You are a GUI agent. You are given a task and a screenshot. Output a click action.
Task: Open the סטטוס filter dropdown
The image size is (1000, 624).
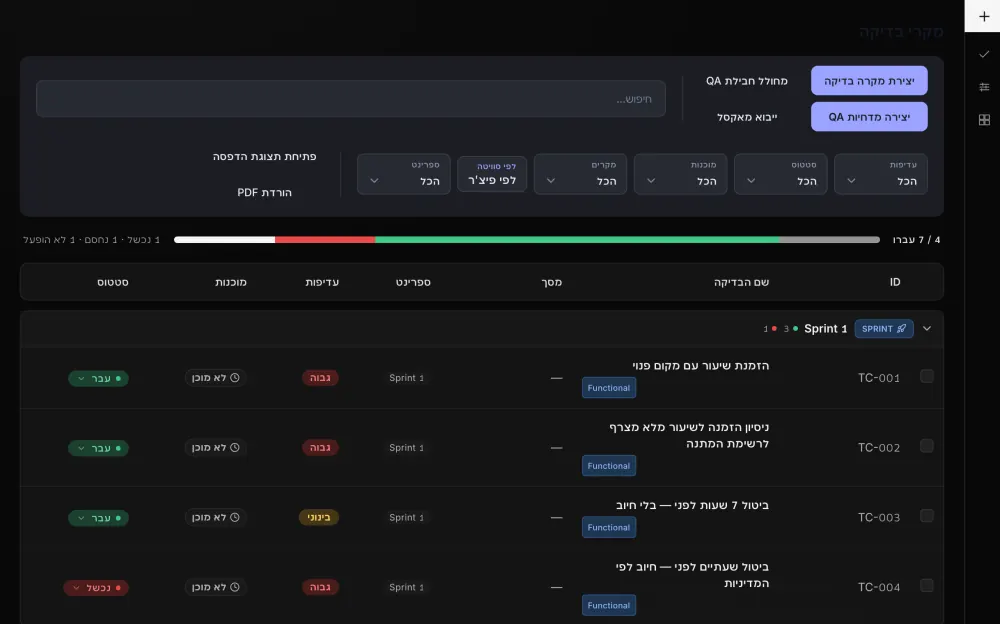pos(780,174)
